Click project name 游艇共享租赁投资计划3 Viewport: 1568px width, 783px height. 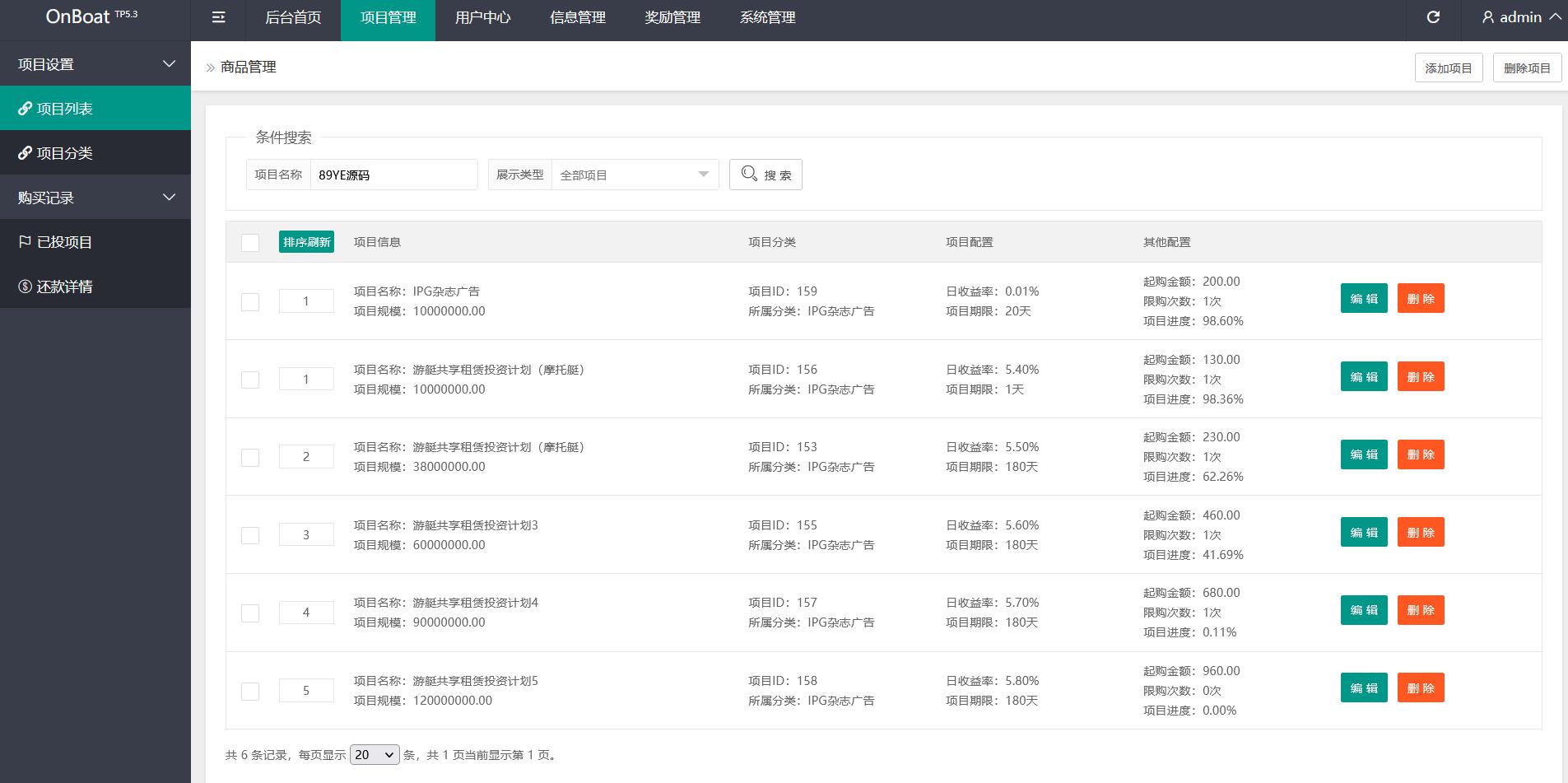coord(475,525)
